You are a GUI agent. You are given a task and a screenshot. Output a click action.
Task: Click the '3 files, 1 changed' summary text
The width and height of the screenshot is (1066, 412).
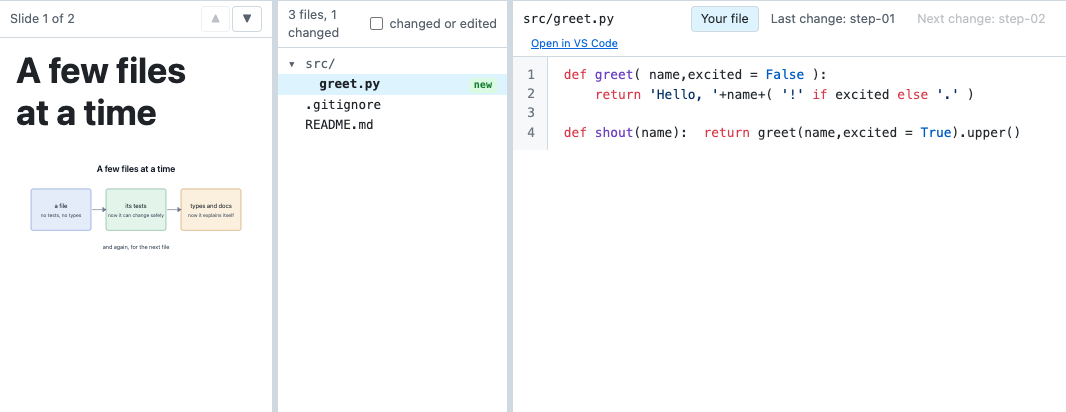313,23
